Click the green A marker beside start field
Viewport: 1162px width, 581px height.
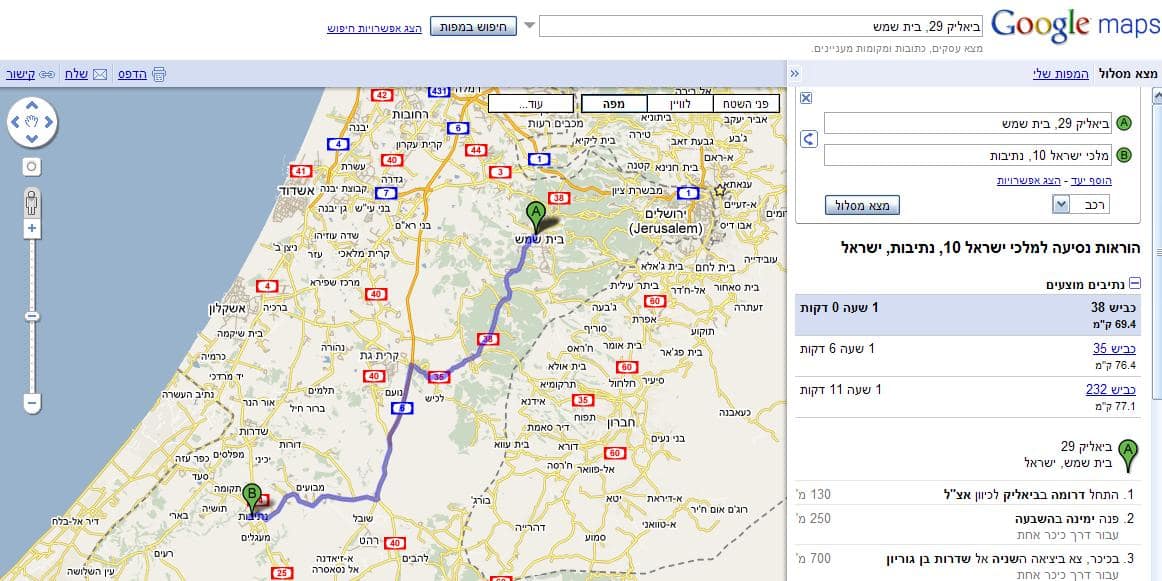pyautogui.click(x=1125, y=123)
